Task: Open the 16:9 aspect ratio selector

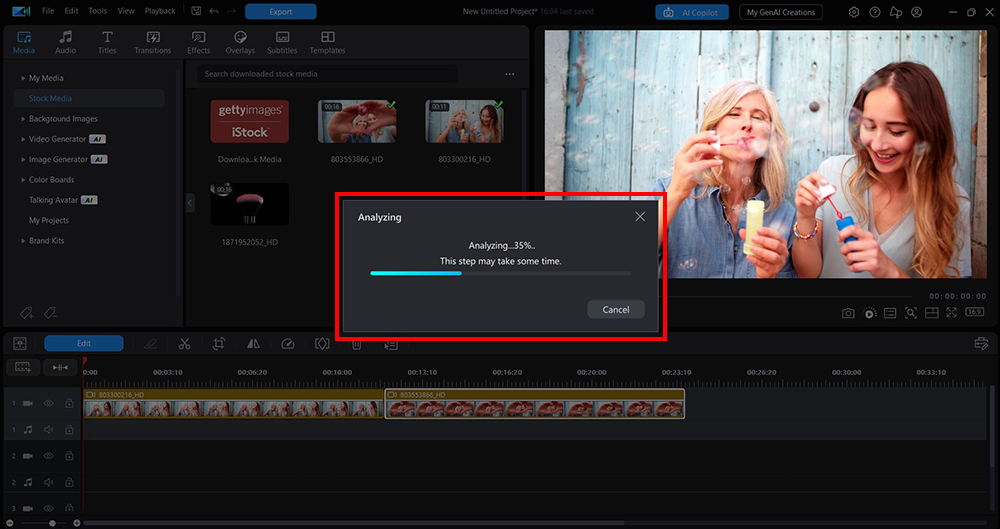Action: pyautogui.click(x=974, y=312)
